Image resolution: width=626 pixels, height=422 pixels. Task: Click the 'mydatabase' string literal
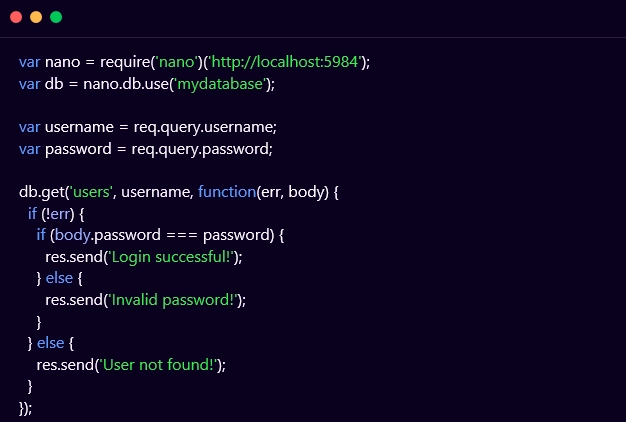[221, 84]
